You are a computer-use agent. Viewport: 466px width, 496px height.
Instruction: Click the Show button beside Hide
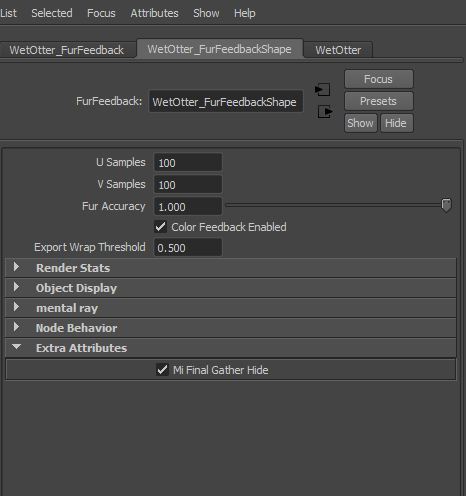[x=361, y=123]
